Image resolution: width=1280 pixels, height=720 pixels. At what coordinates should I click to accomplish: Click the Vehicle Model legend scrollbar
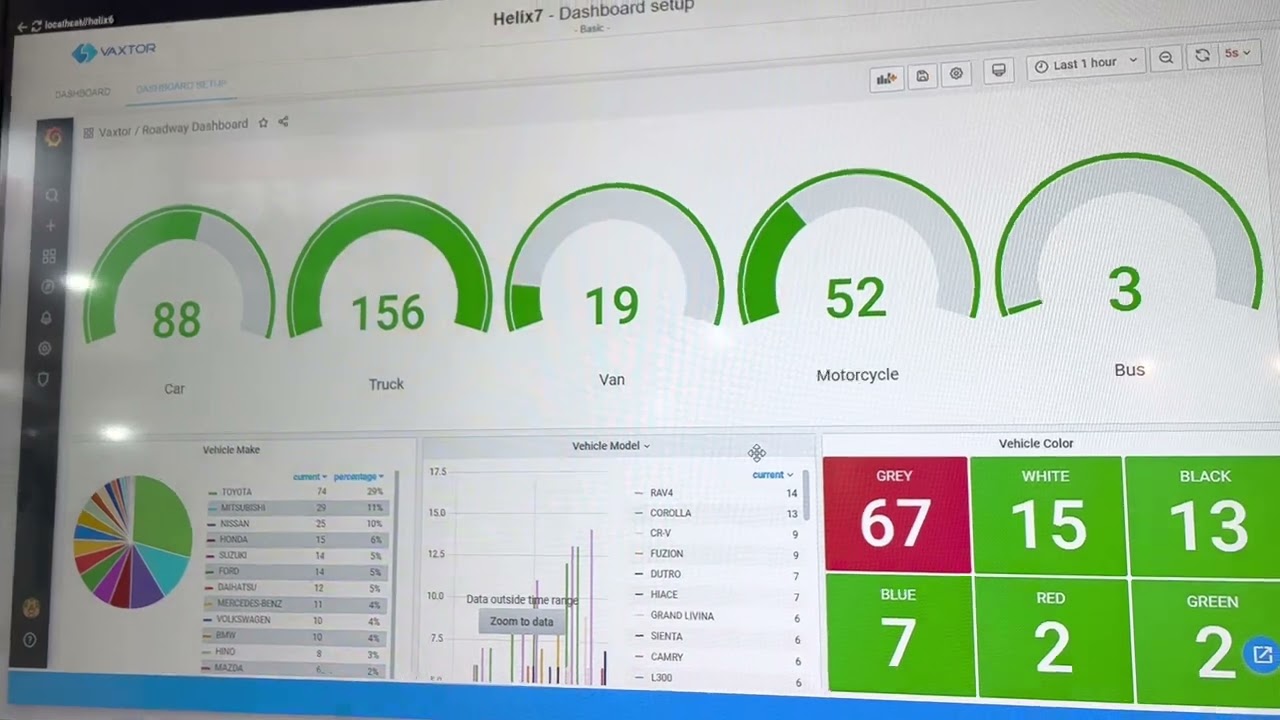[806, 497]
